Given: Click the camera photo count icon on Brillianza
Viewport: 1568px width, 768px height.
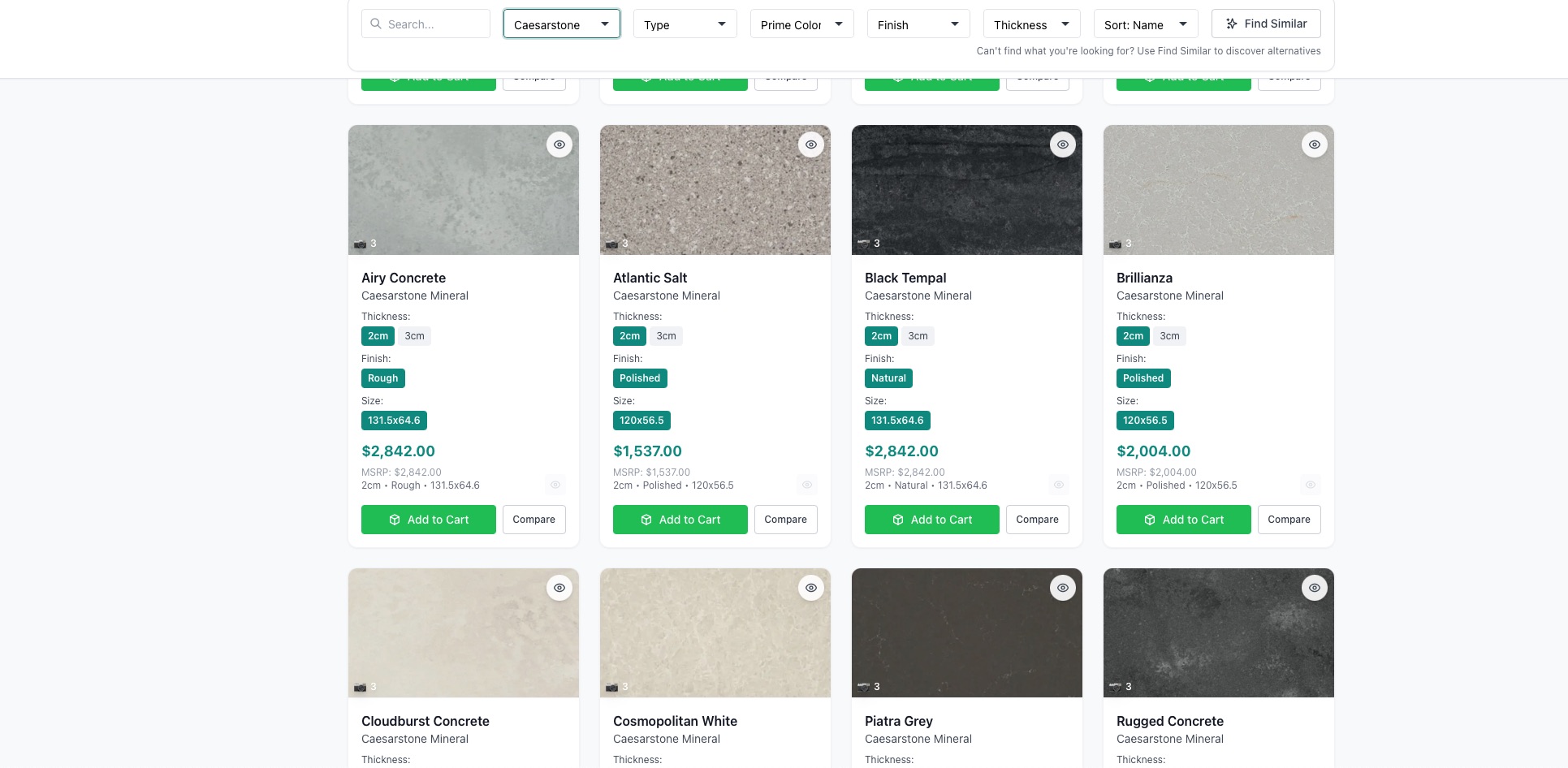Looking at the screenshot, I should click(1115, 244).
